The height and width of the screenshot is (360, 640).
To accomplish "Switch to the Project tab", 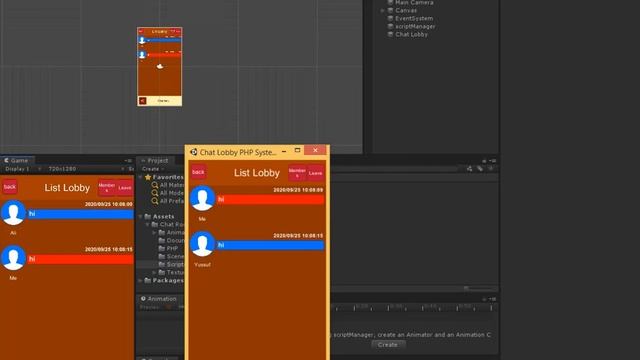I will [155, 160].
